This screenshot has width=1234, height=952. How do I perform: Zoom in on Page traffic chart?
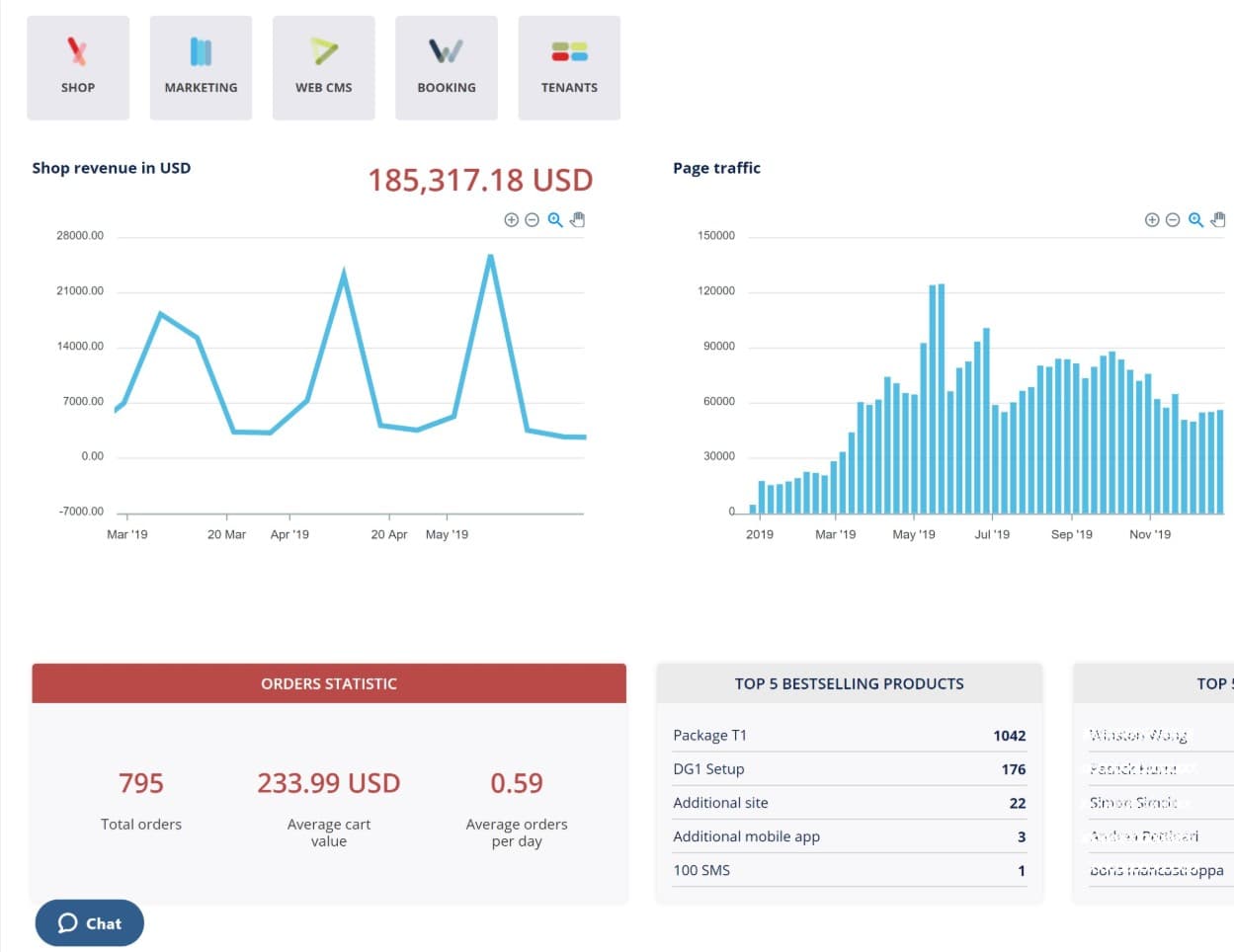click(1151, 220)
